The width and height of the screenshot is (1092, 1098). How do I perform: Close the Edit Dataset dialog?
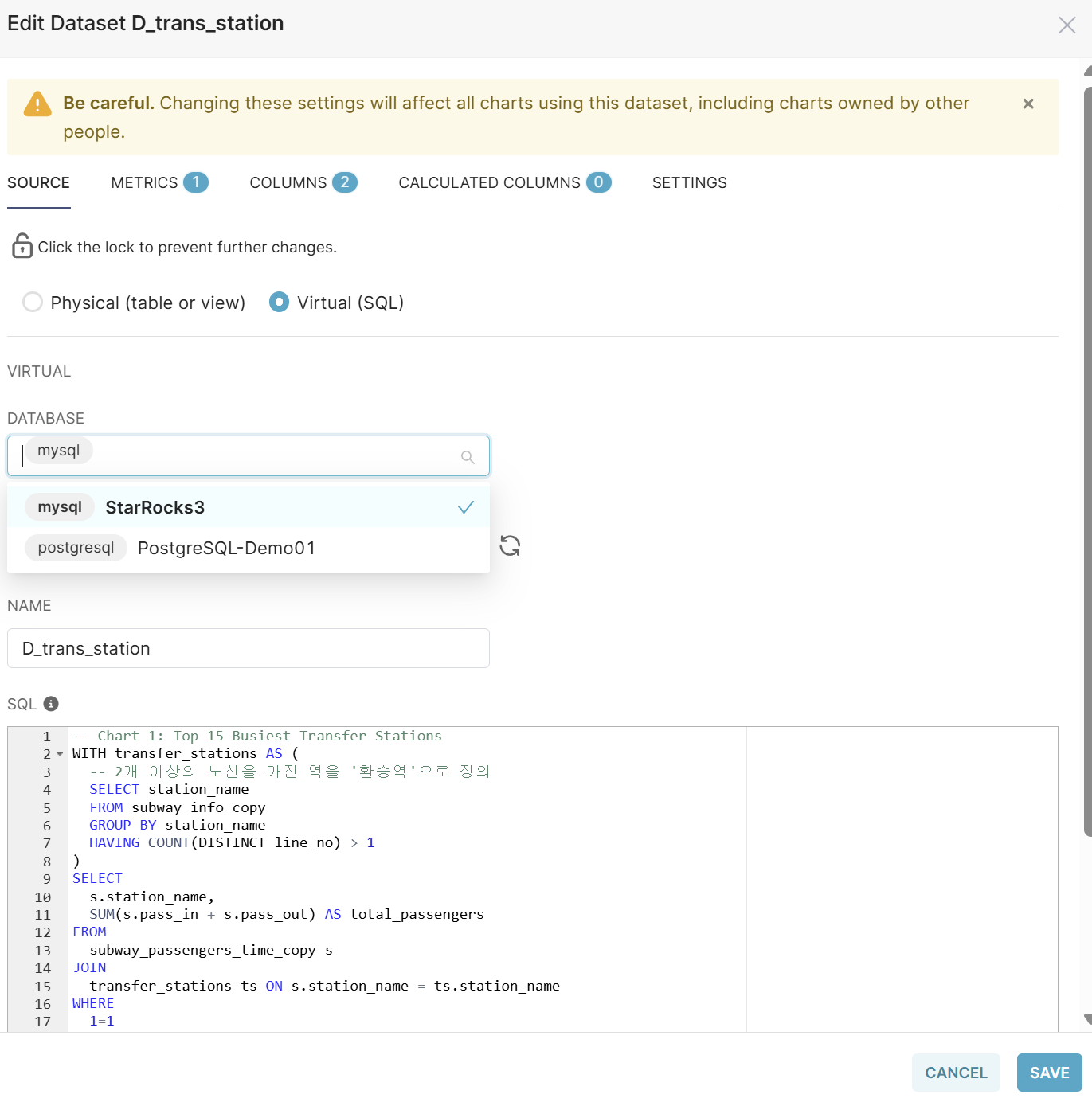[x=1067, y=25]
